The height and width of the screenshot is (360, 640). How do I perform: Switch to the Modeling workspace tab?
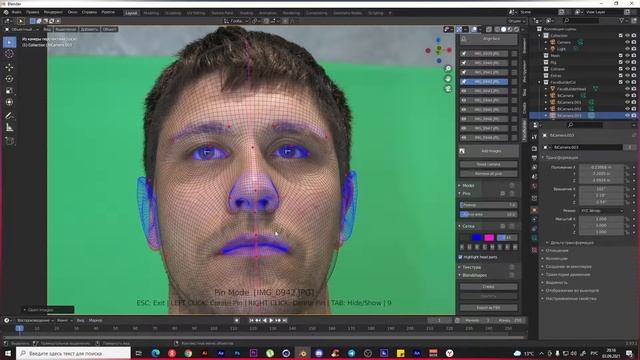click(x=151, y=13)
